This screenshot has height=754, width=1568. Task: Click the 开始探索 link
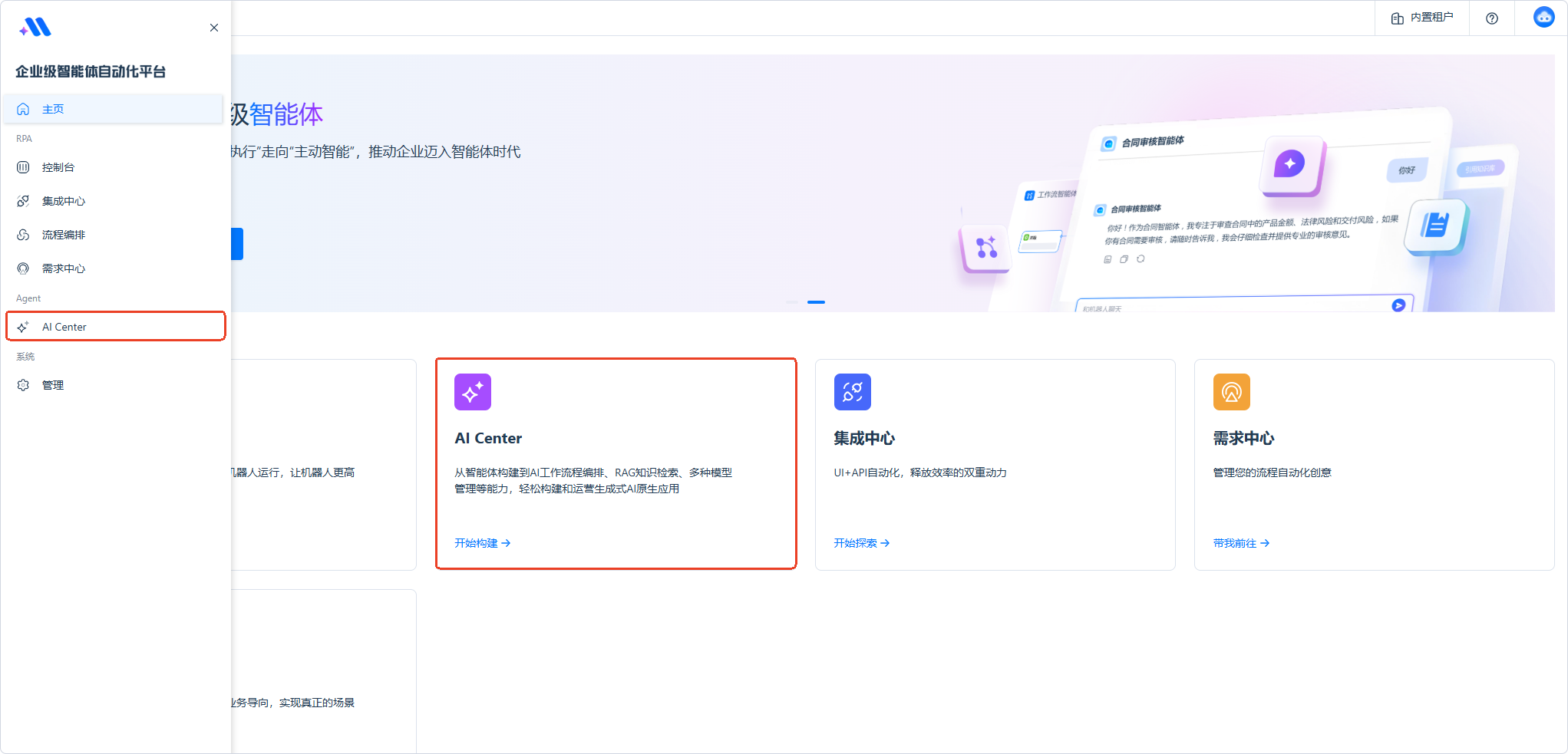point(861,543)
